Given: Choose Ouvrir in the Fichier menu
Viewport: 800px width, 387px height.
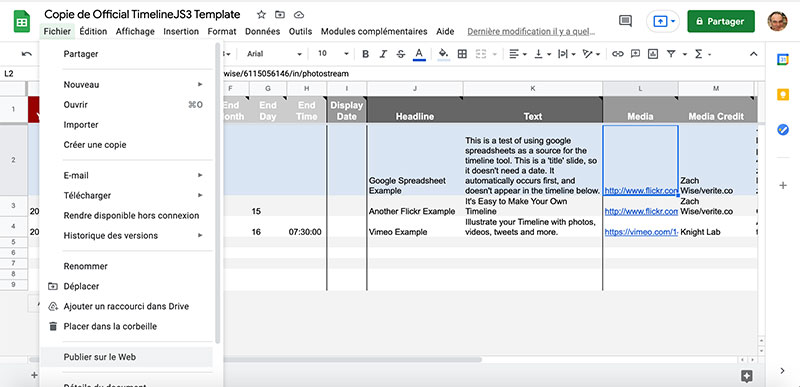Looking at the screenshot, I should point(126,105).
